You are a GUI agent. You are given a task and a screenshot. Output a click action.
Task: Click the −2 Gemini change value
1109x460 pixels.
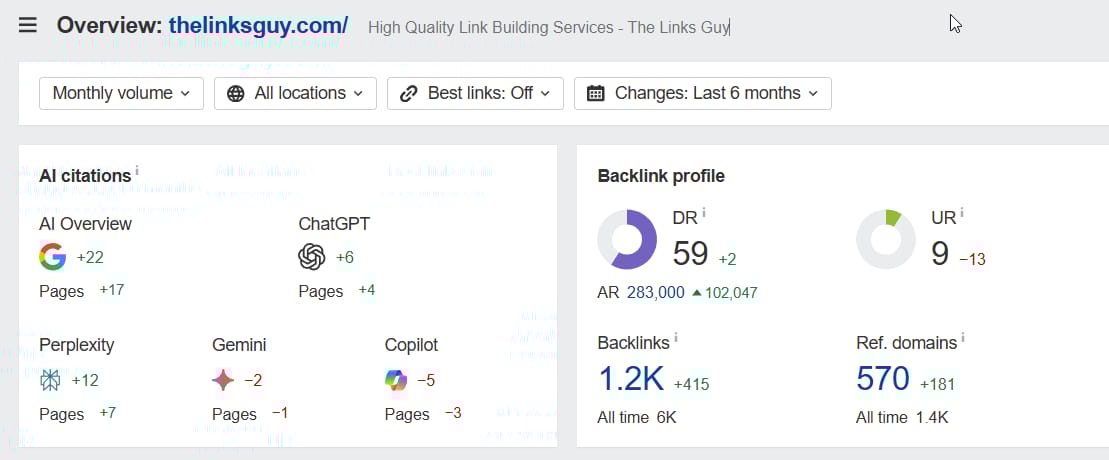(253, 381)
